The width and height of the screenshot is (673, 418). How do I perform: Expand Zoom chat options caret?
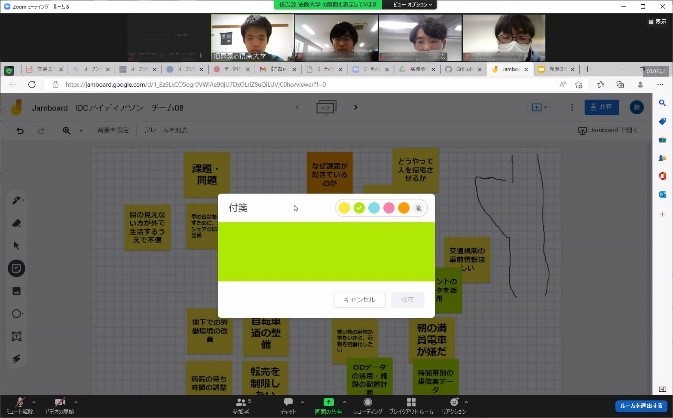coord(302,402)
